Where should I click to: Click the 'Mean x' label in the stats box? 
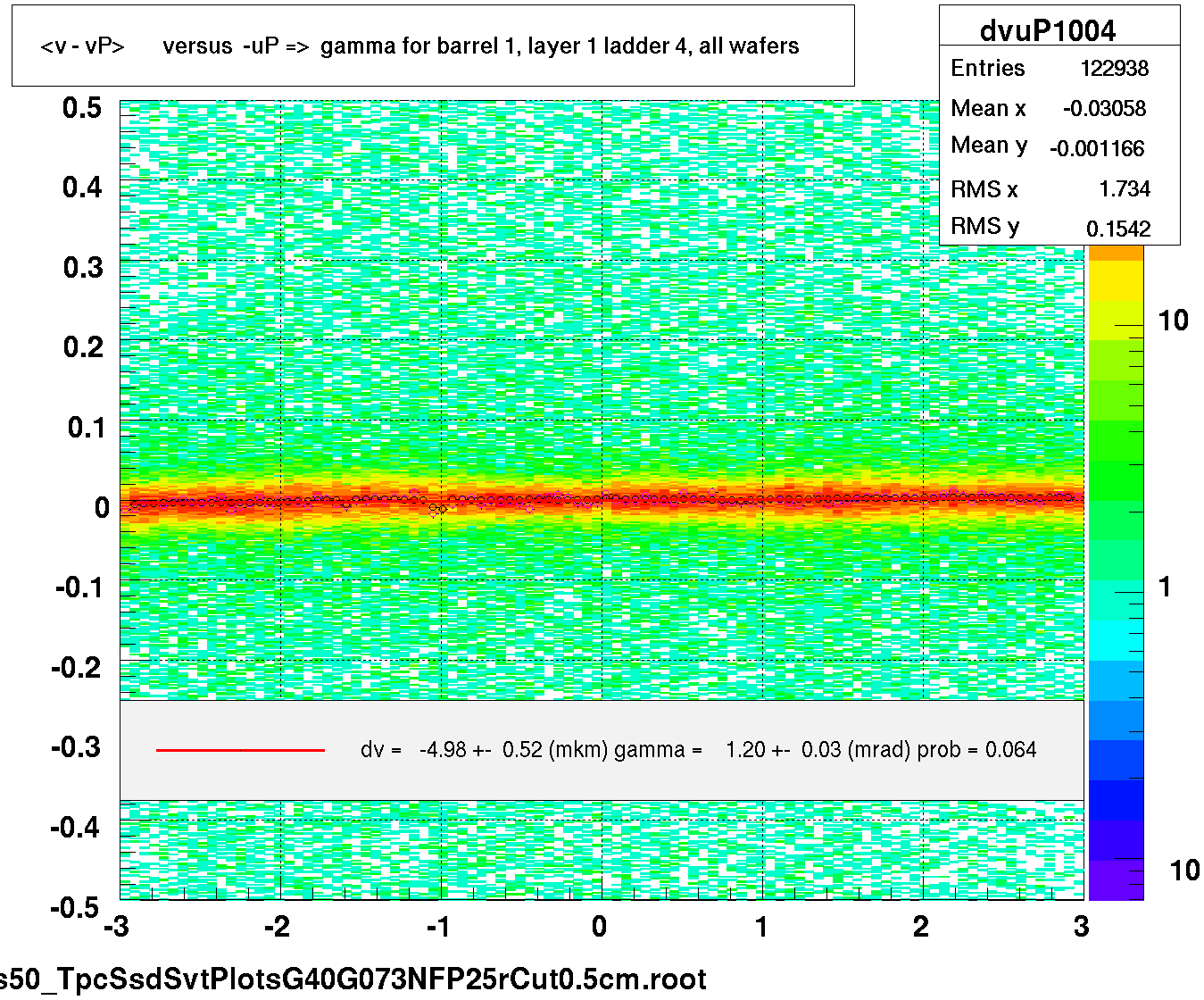coord(988,109)
